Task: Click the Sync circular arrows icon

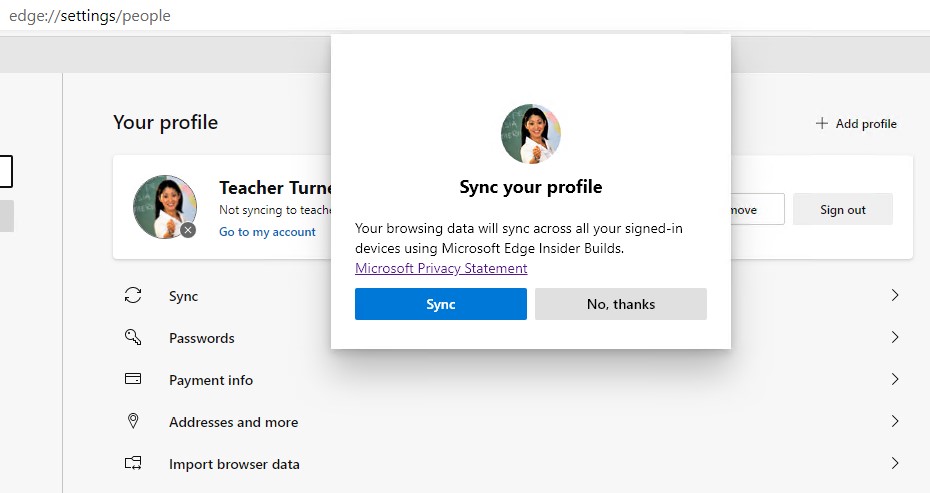Action: pos(133,295)
